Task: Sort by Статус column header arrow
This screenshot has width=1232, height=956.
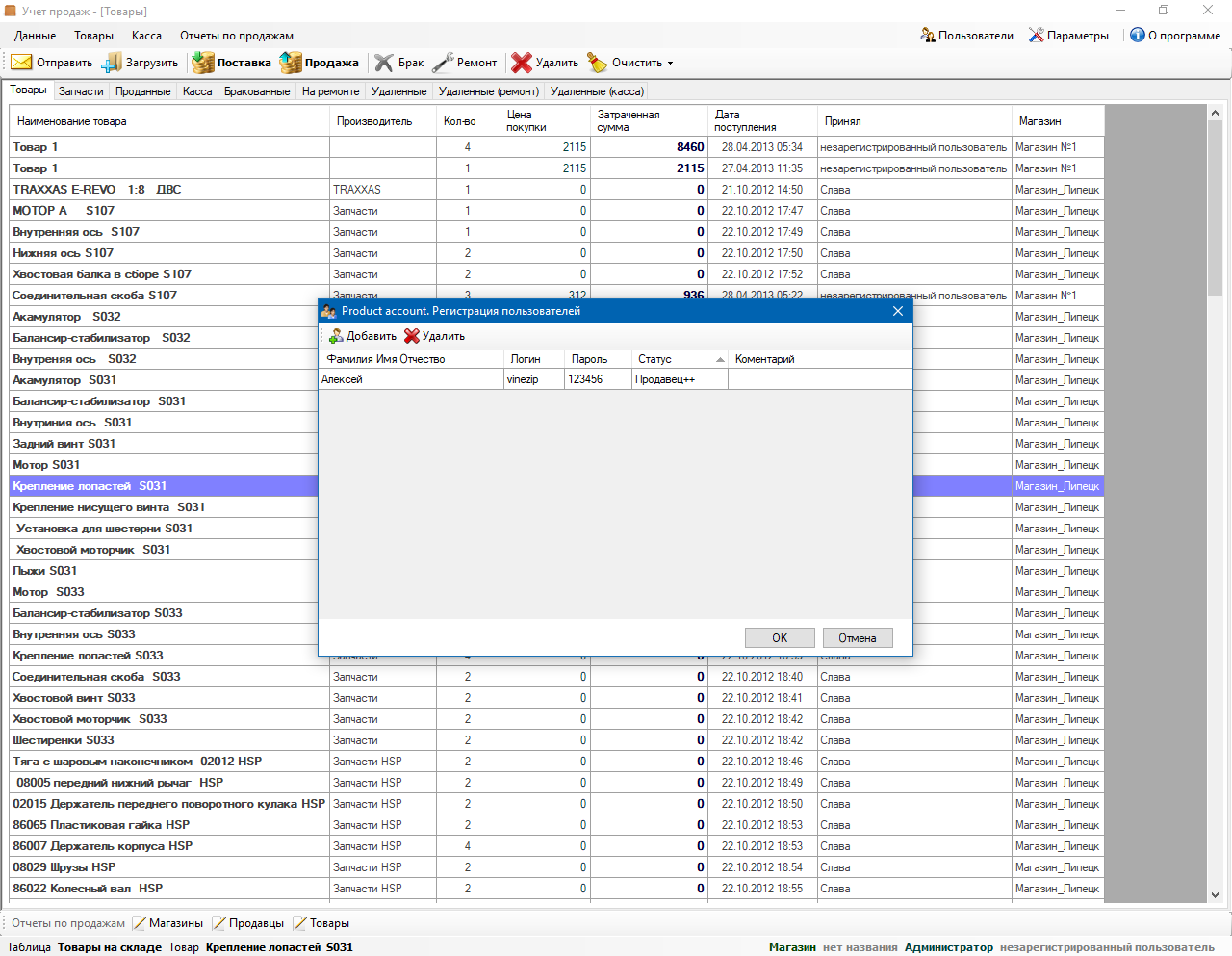Action: 720,360
